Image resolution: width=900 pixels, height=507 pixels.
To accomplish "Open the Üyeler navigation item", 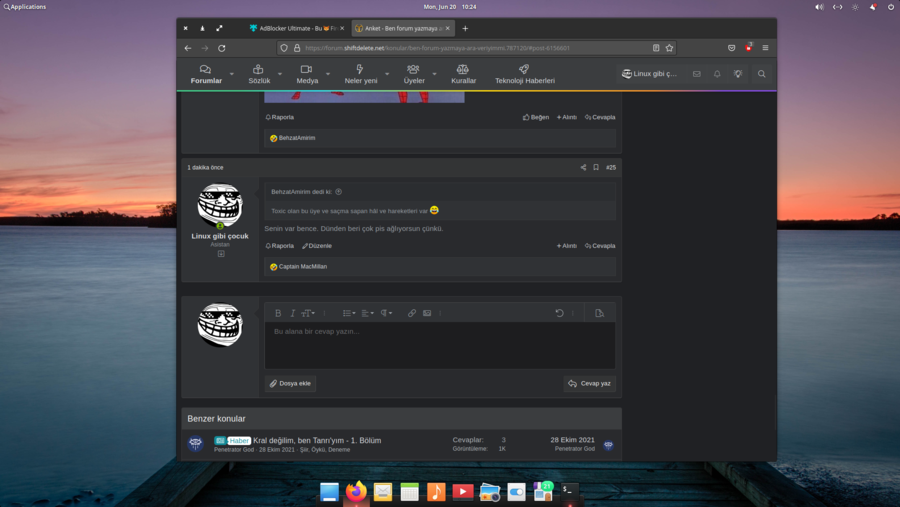I will point(414,75).
